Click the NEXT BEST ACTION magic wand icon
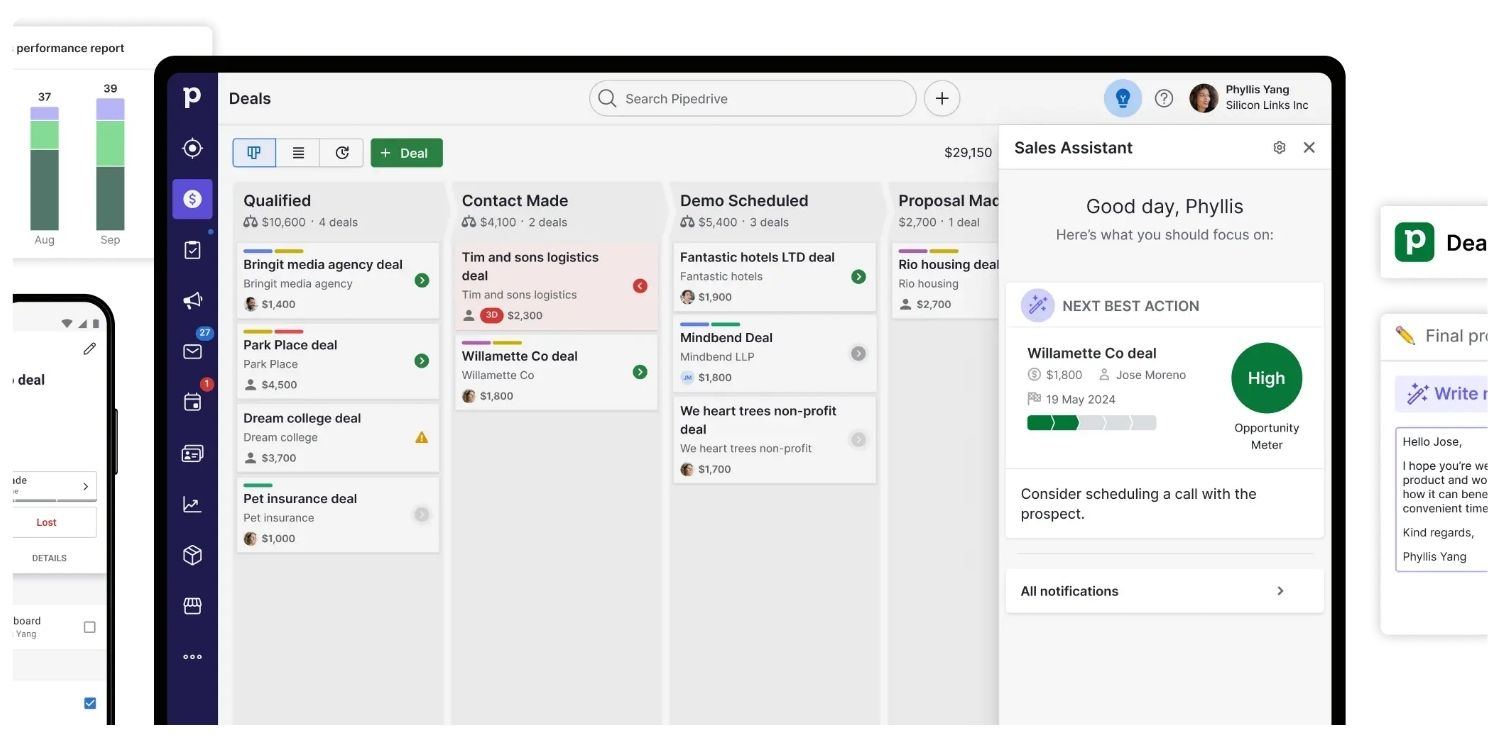The image size is (1500, 741). (x=1037, y=305)
